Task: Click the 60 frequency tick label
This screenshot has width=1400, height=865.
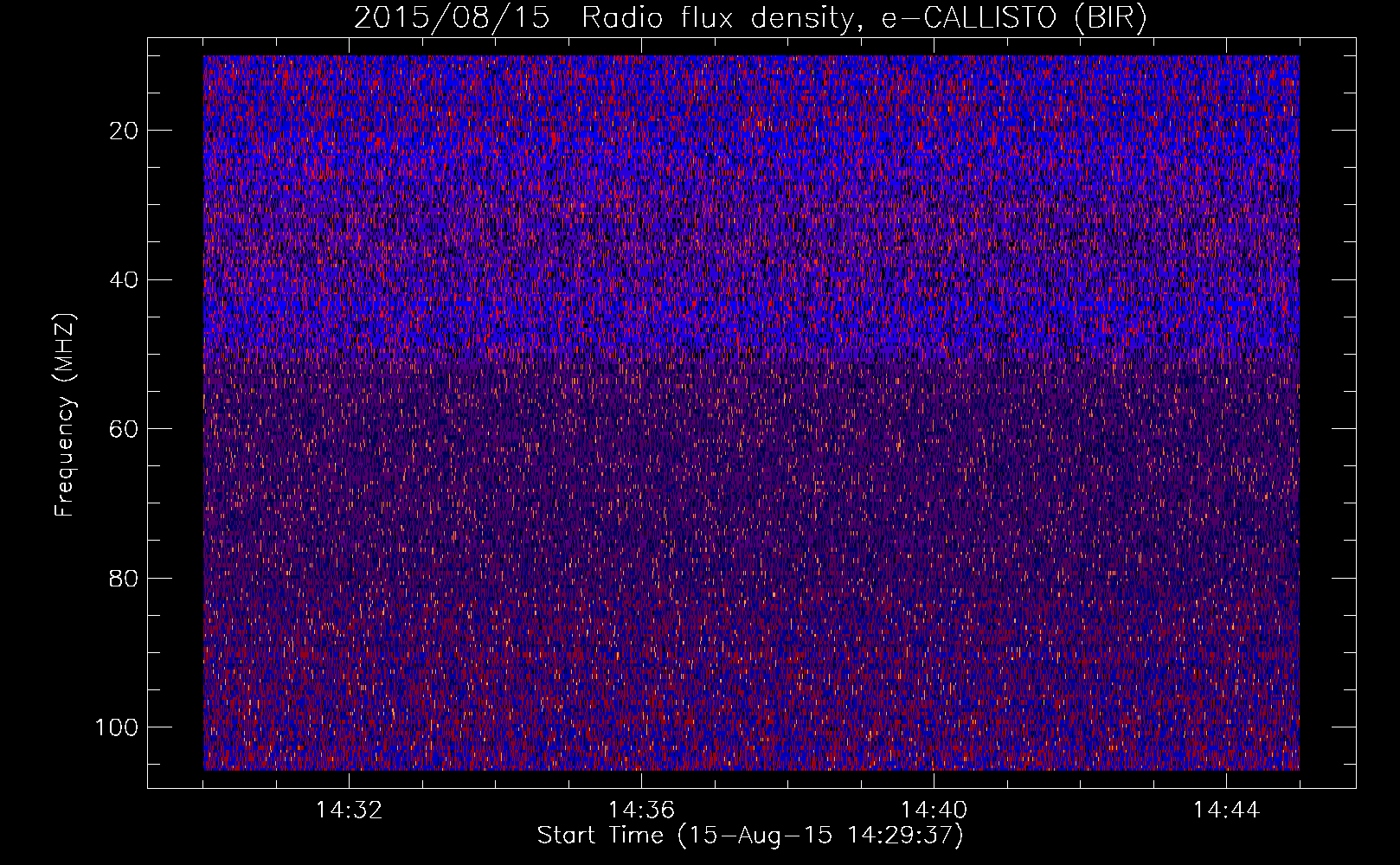Action: point(125,429)
